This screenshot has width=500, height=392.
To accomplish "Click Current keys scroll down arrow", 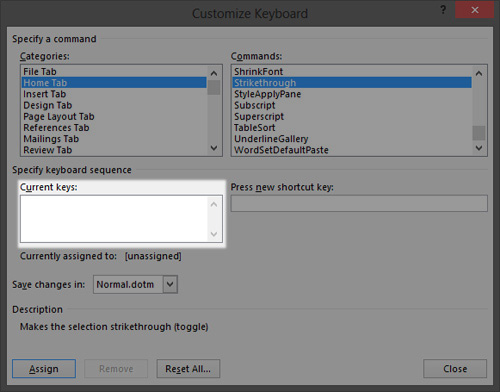I will (x=214, y=234).
